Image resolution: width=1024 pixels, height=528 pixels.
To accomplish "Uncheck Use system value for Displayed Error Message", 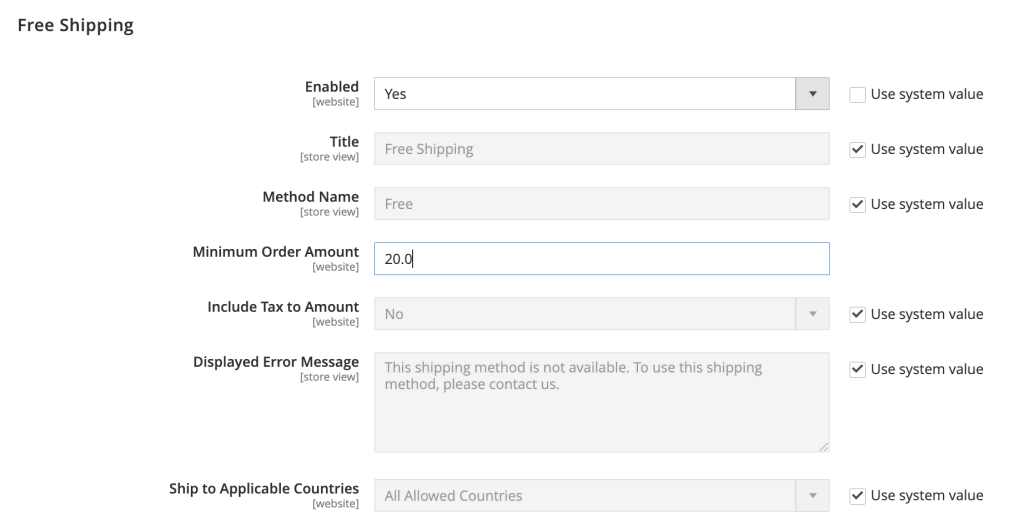I will [x=857, y=369].
